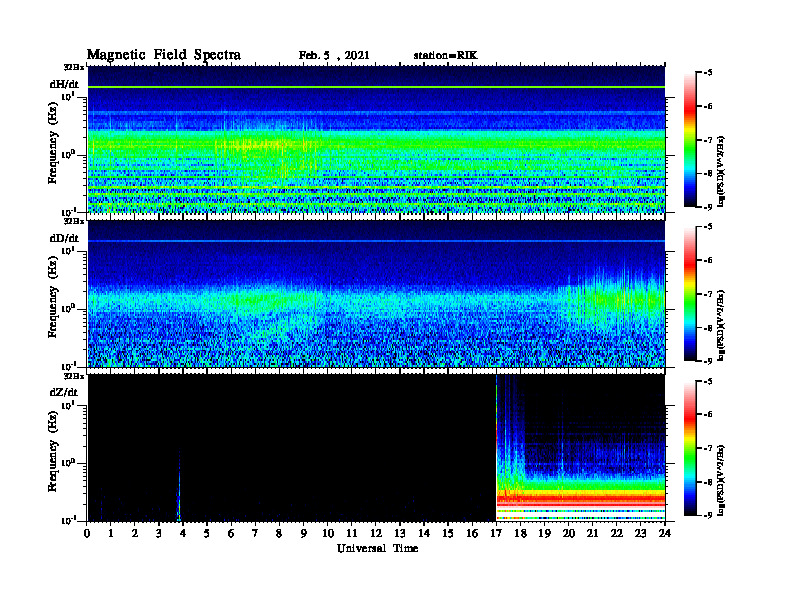Click hour 9 on the Universal Time axis
This screenshot has width=792, height=612.
click(x=304, y=534)
